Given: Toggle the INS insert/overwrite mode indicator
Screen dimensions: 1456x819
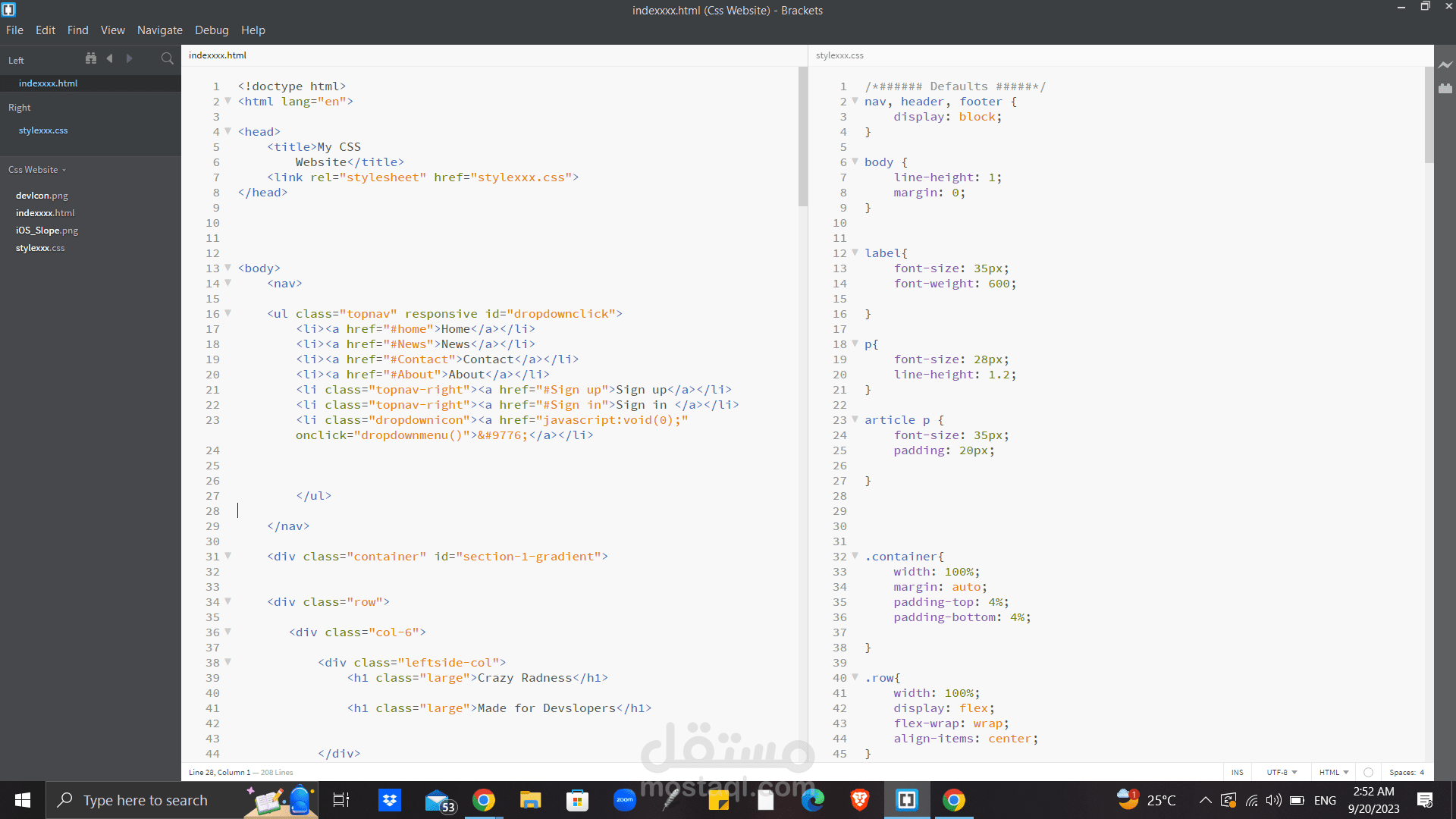Looking at the screenshot, I should coord(1237,772).
